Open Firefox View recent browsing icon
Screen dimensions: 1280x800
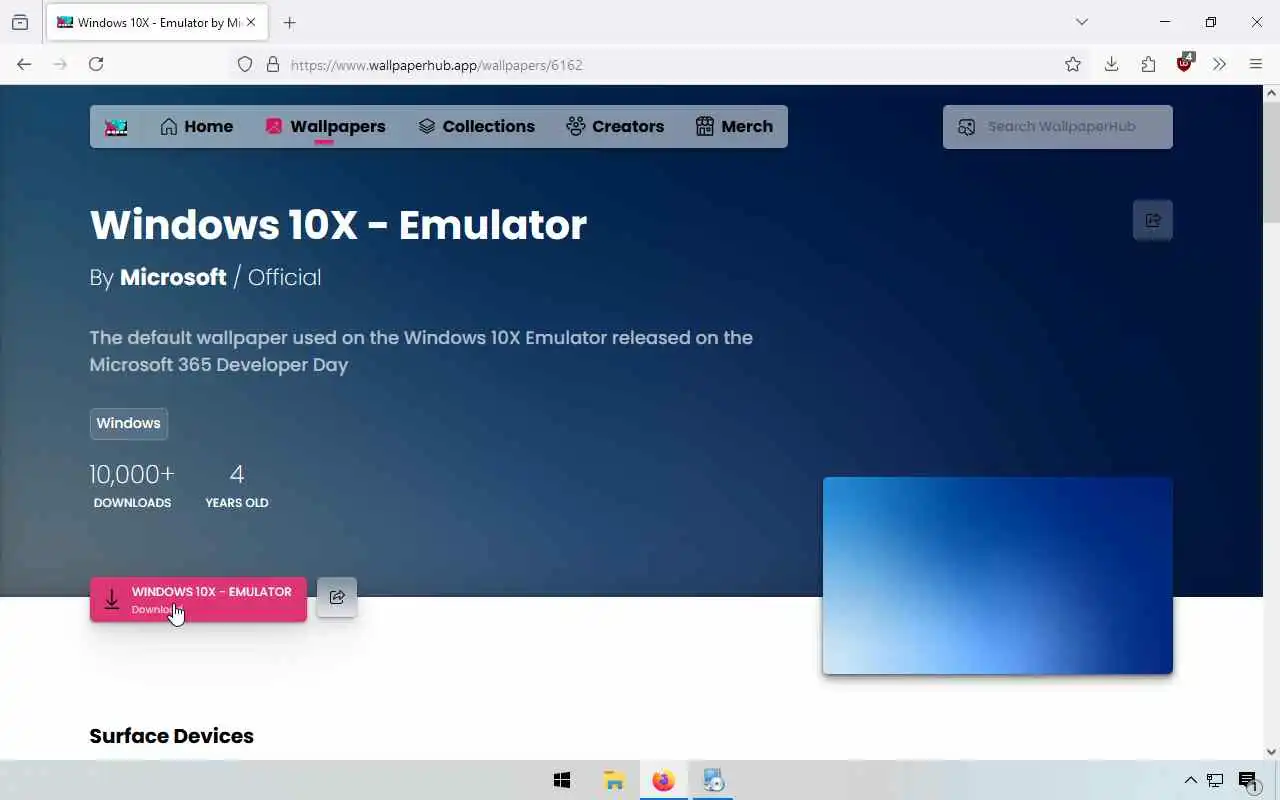tap(20, 22)
